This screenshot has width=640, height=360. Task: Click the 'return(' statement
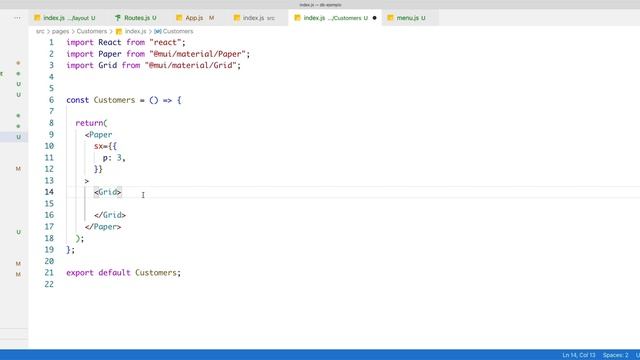91,123
